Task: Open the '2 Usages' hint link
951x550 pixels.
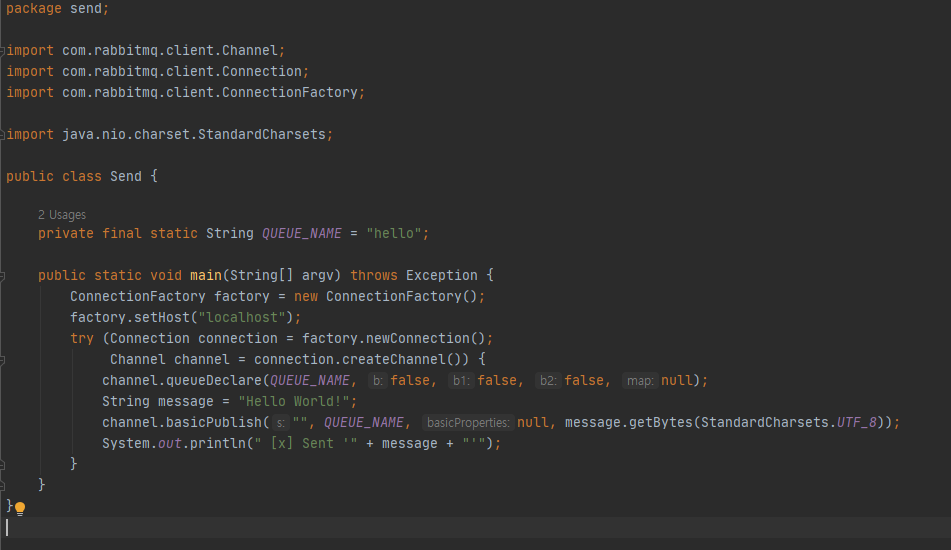Action: pos(62,215)
